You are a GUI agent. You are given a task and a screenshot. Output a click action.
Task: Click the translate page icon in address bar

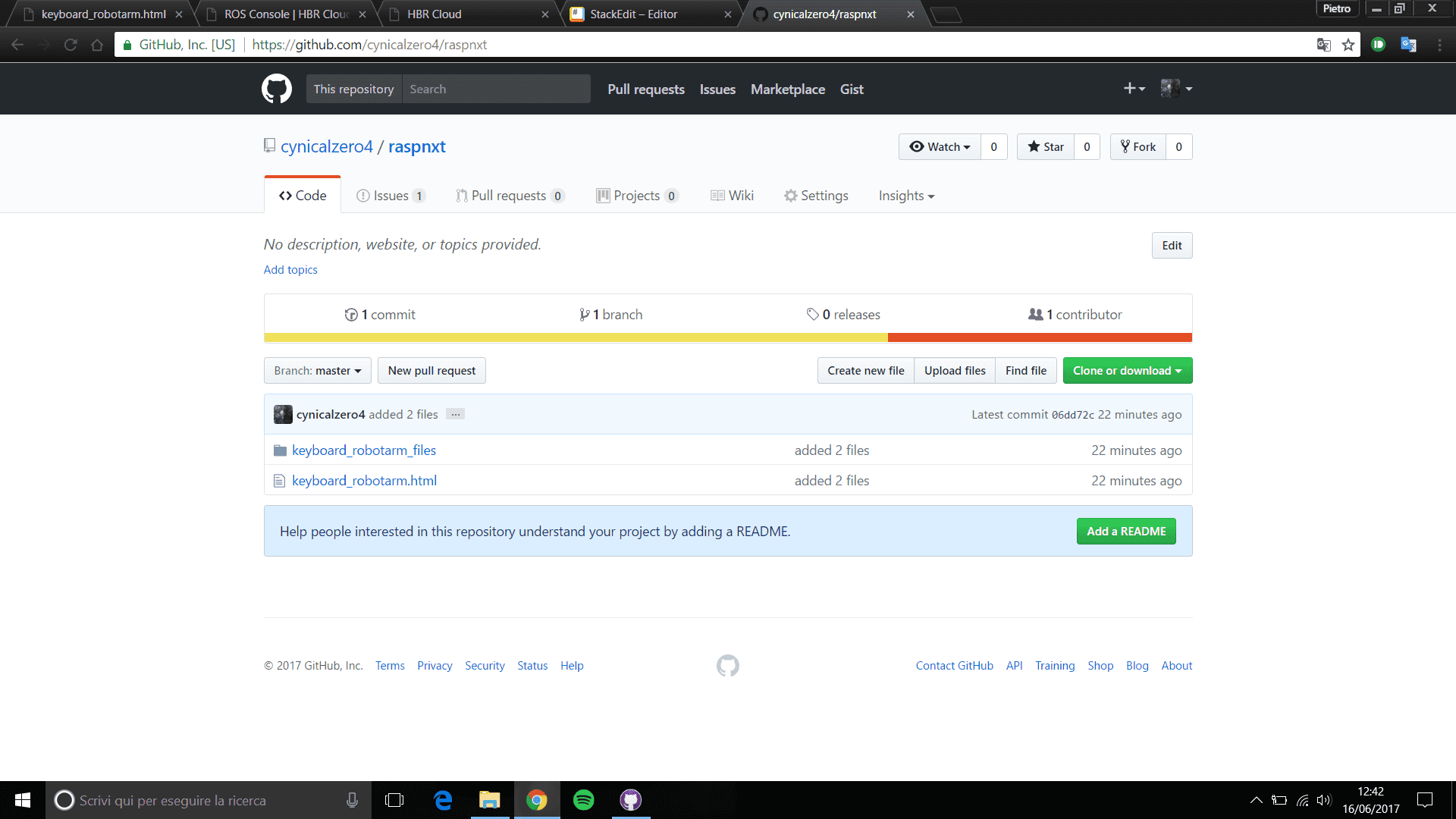click(1323, 45)
